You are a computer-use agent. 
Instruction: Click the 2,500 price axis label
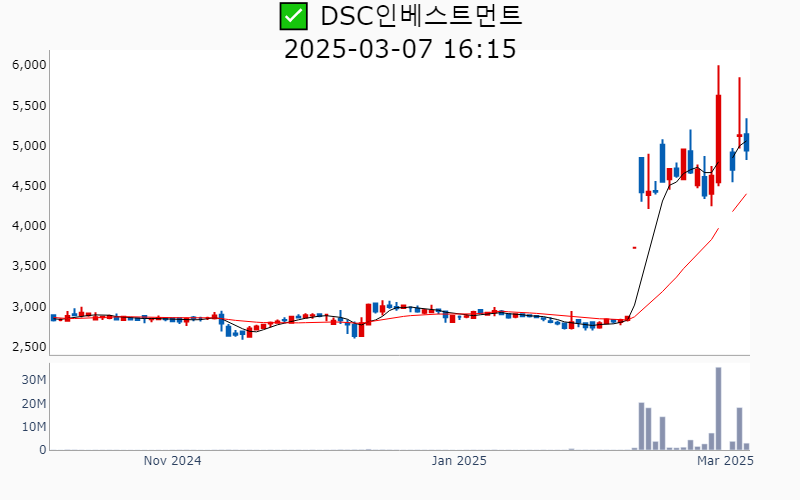pos(29,346)
